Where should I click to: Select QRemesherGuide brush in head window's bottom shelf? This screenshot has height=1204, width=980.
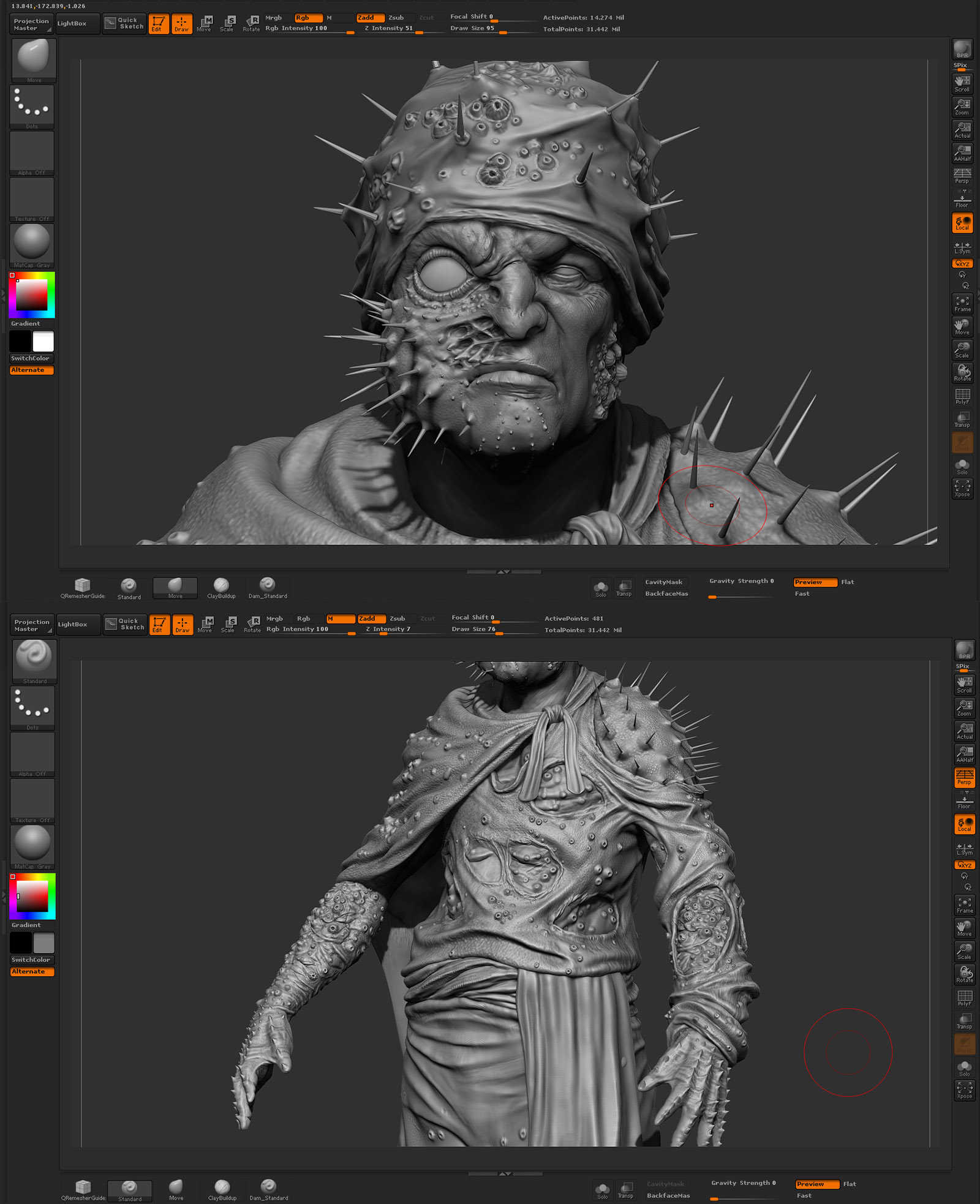[83, 588]
